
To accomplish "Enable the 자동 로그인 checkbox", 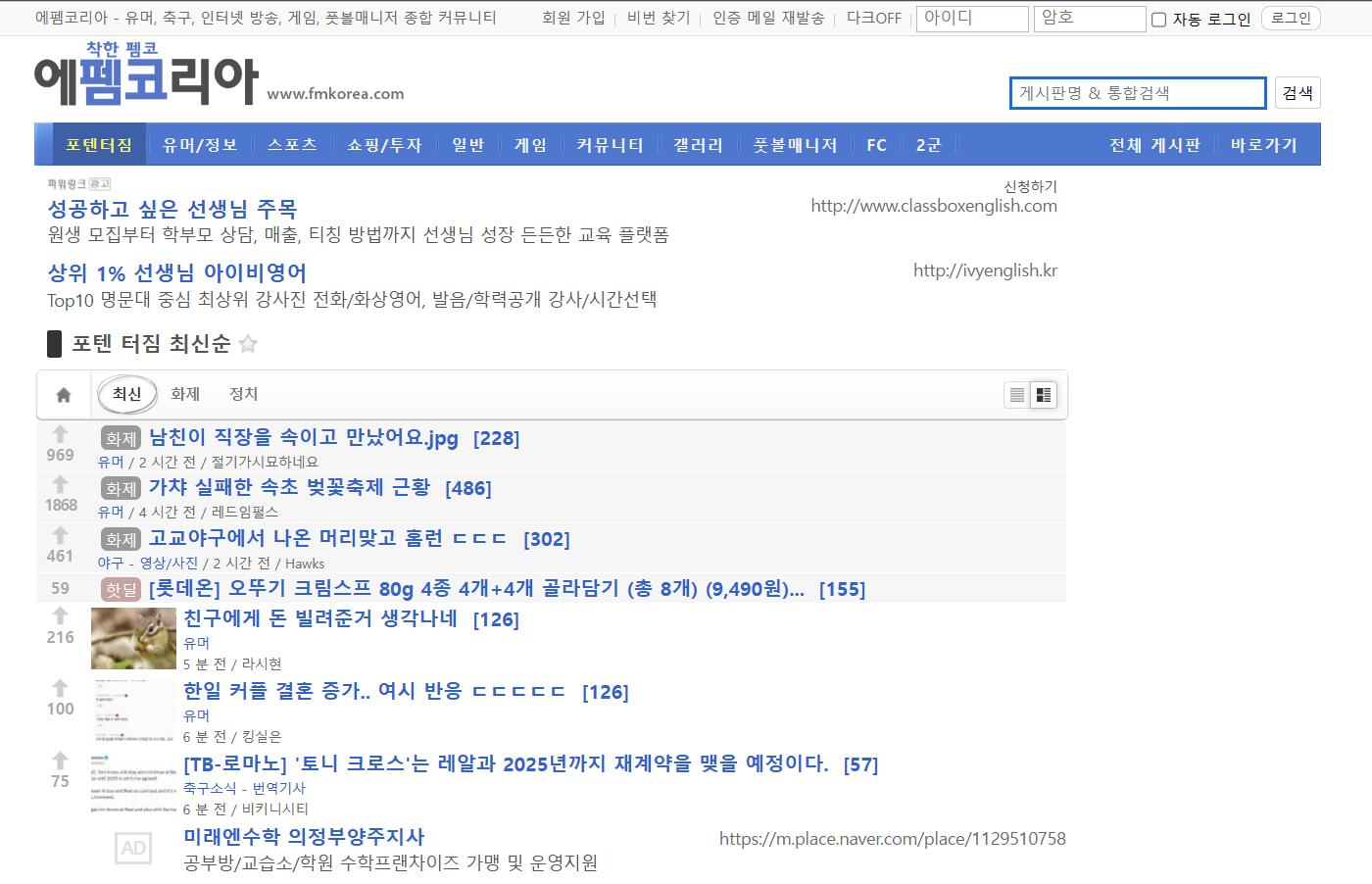I will pos(1158,20).
